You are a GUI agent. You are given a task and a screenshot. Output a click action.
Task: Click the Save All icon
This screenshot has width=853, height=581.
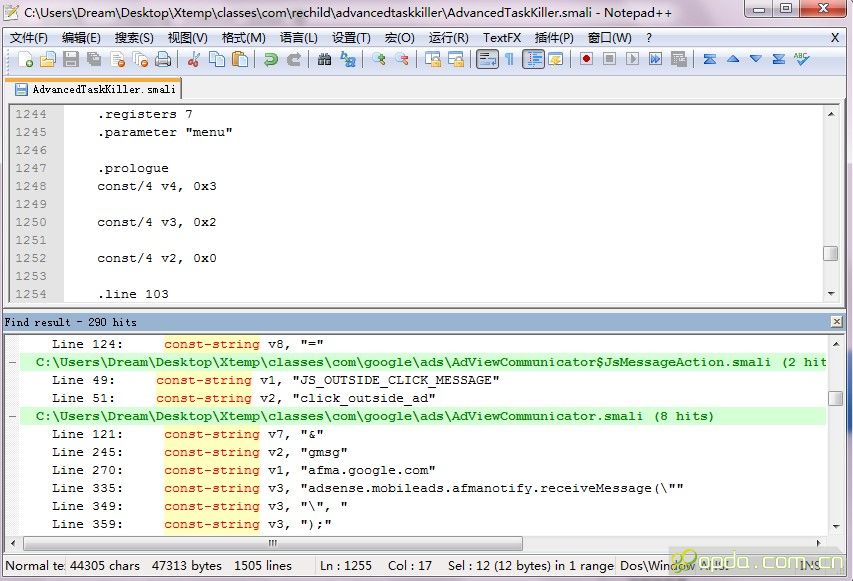coord(94,59)
